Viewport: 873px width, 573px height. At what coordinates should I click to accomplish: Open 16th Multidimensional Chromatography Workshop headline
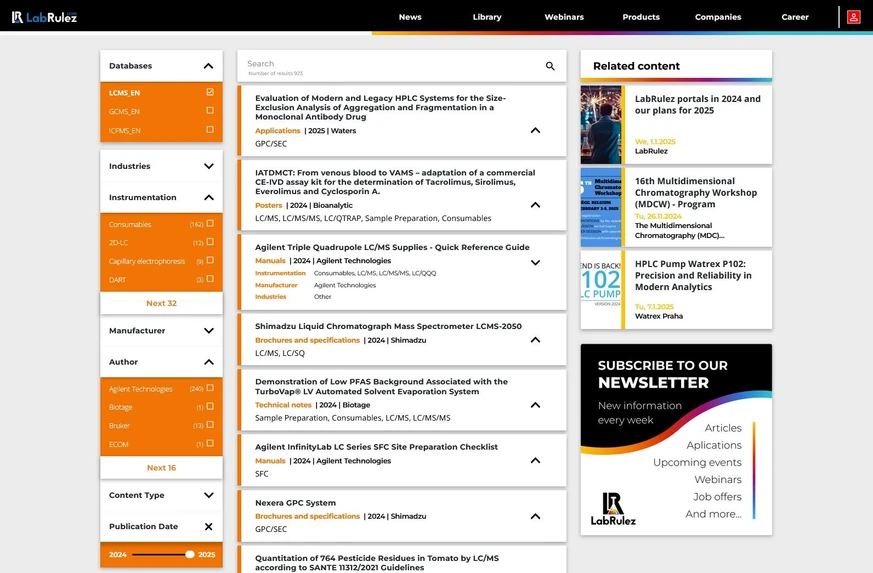pyautogui.click(x=696, y=193)
